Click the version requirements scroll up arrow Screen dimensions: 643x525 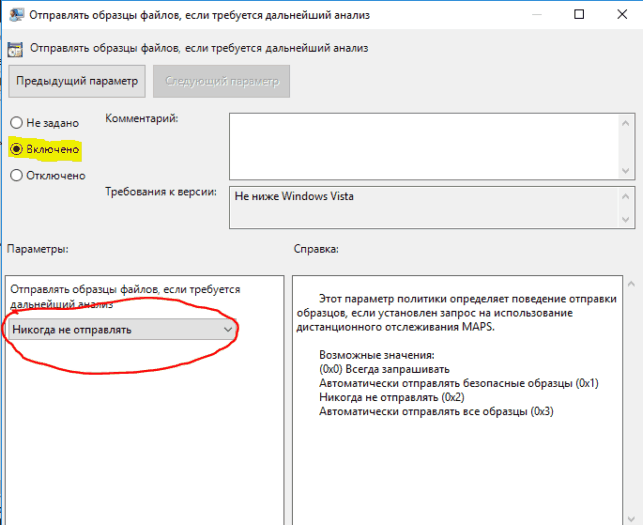(x=626, y=196)
